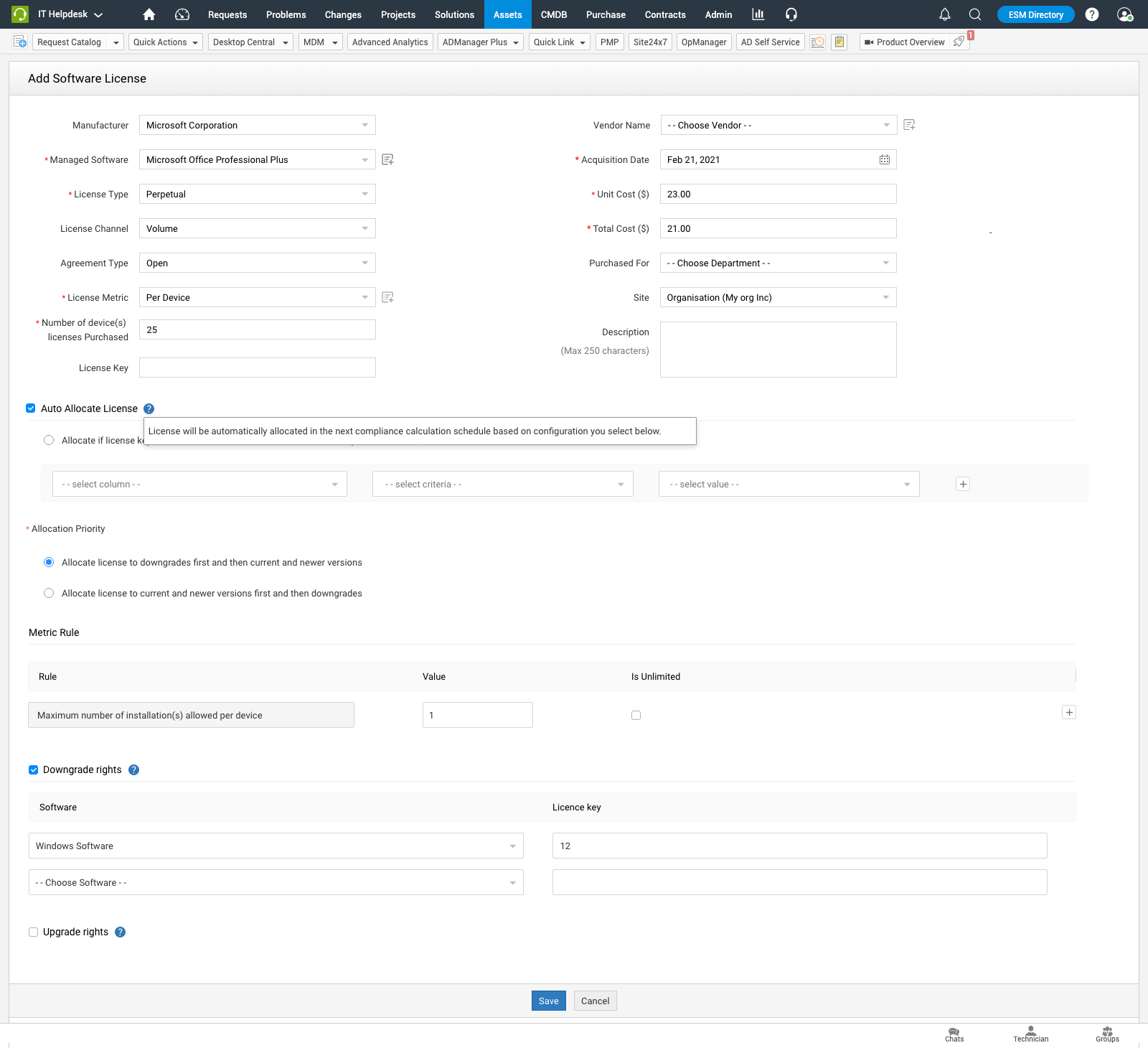Open the Acquisition Date calendar picker
This screenshot has height=1048, width=1148.
coord(885,159)
